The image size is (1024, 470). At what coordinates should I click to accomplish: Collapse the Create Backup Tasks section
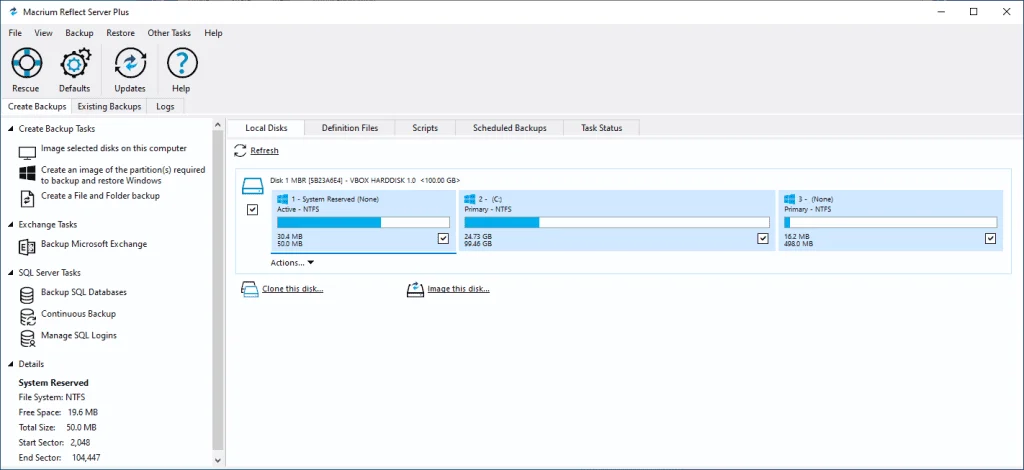coord(10,129)
